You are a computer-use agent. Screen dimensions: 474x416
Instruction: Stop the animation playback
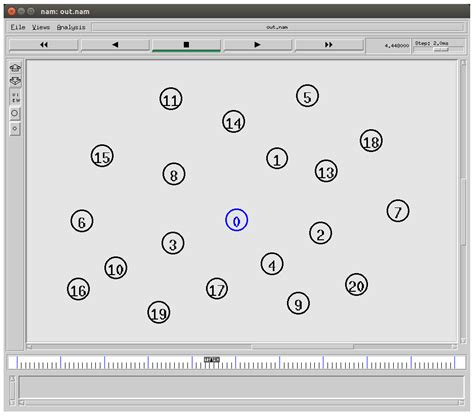[186, 45]
